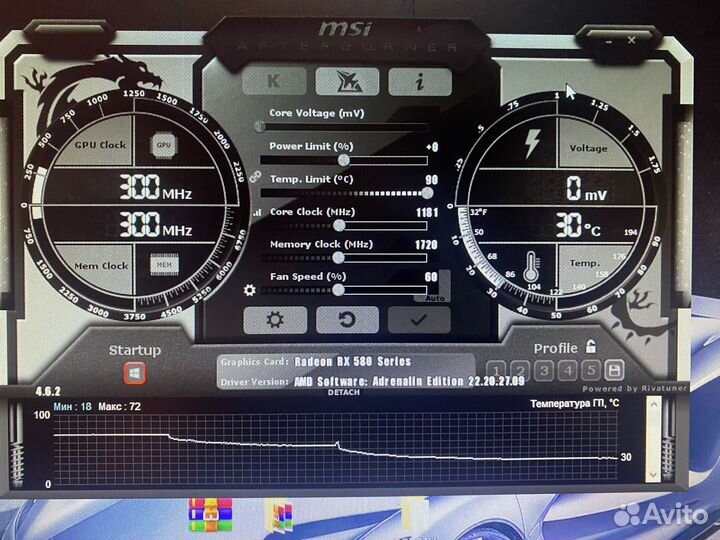720x540 pixels.
Task: Toggle the fan speed Auto button
Action: click(x=435, y=298)
